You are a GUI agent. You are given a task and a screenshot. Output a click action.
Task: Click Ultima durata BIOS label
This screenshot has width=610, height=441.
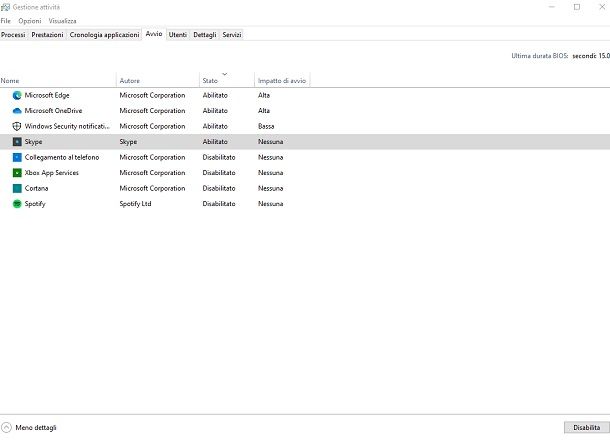click(540, 56)
